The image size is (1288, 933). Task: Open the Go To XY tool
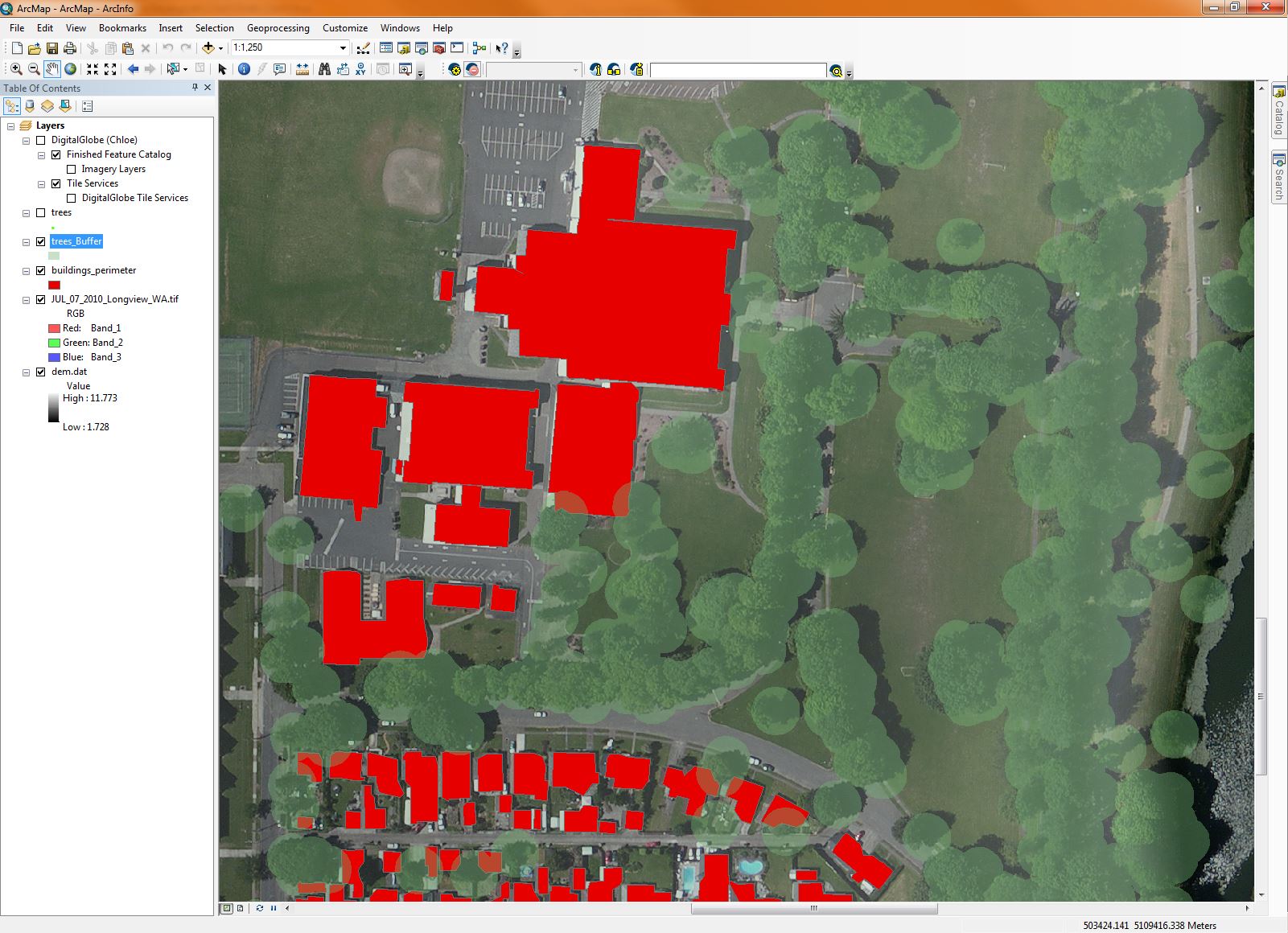361,69
